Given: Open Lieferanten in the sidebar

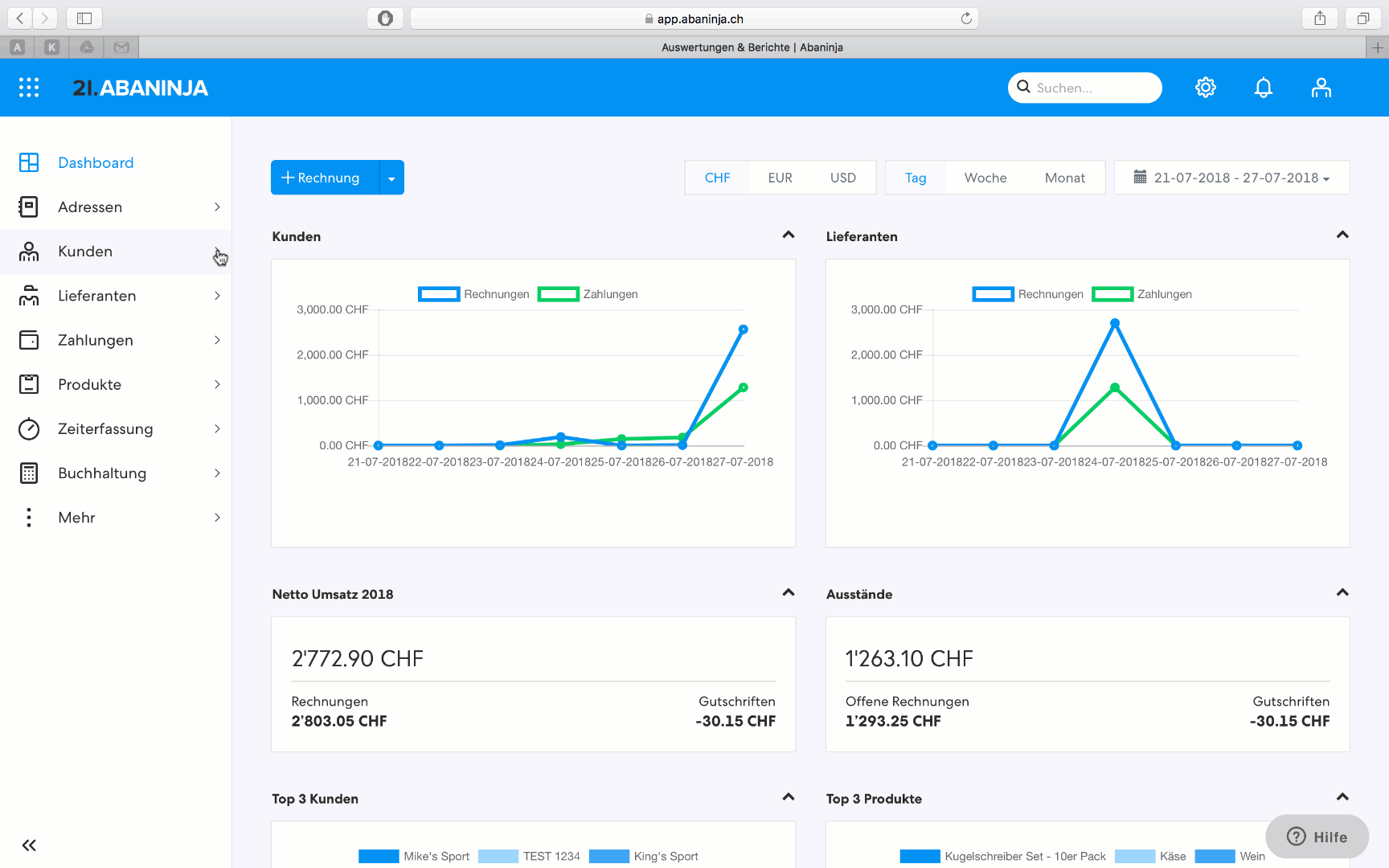Looking at the screenshot, I should click(x=97, y=296).
